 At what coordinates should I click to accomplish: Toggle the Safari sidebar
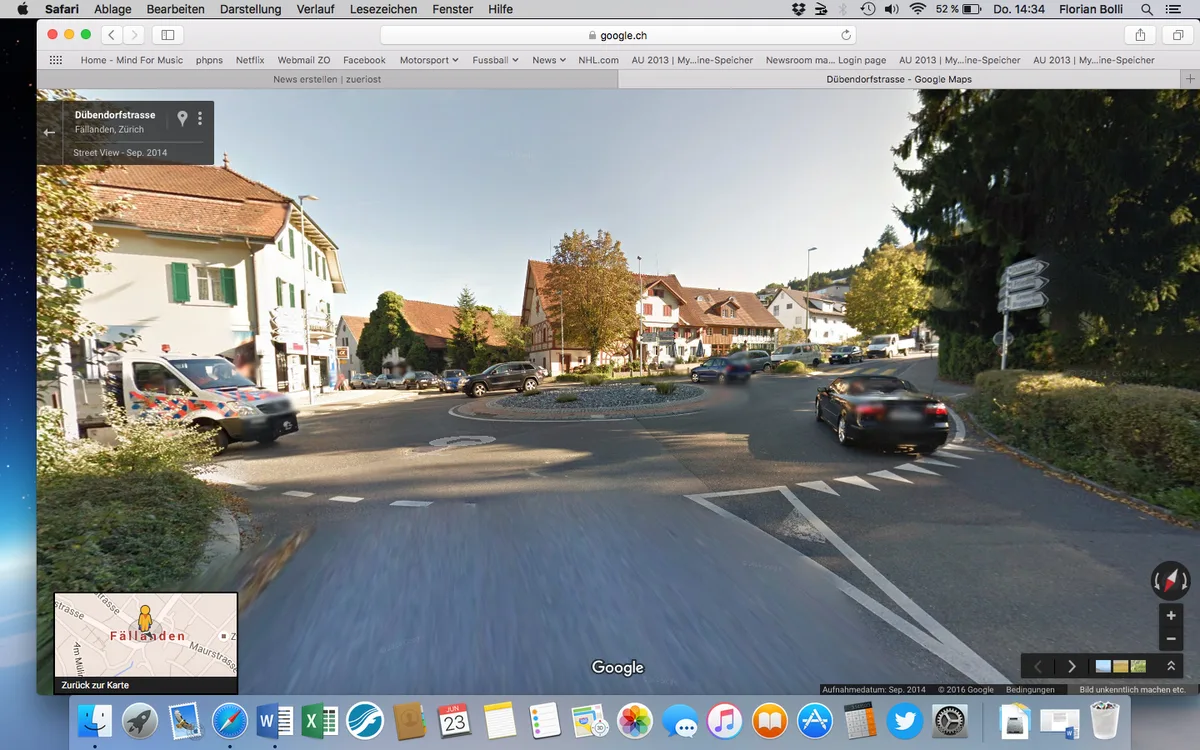coord(167,35)
